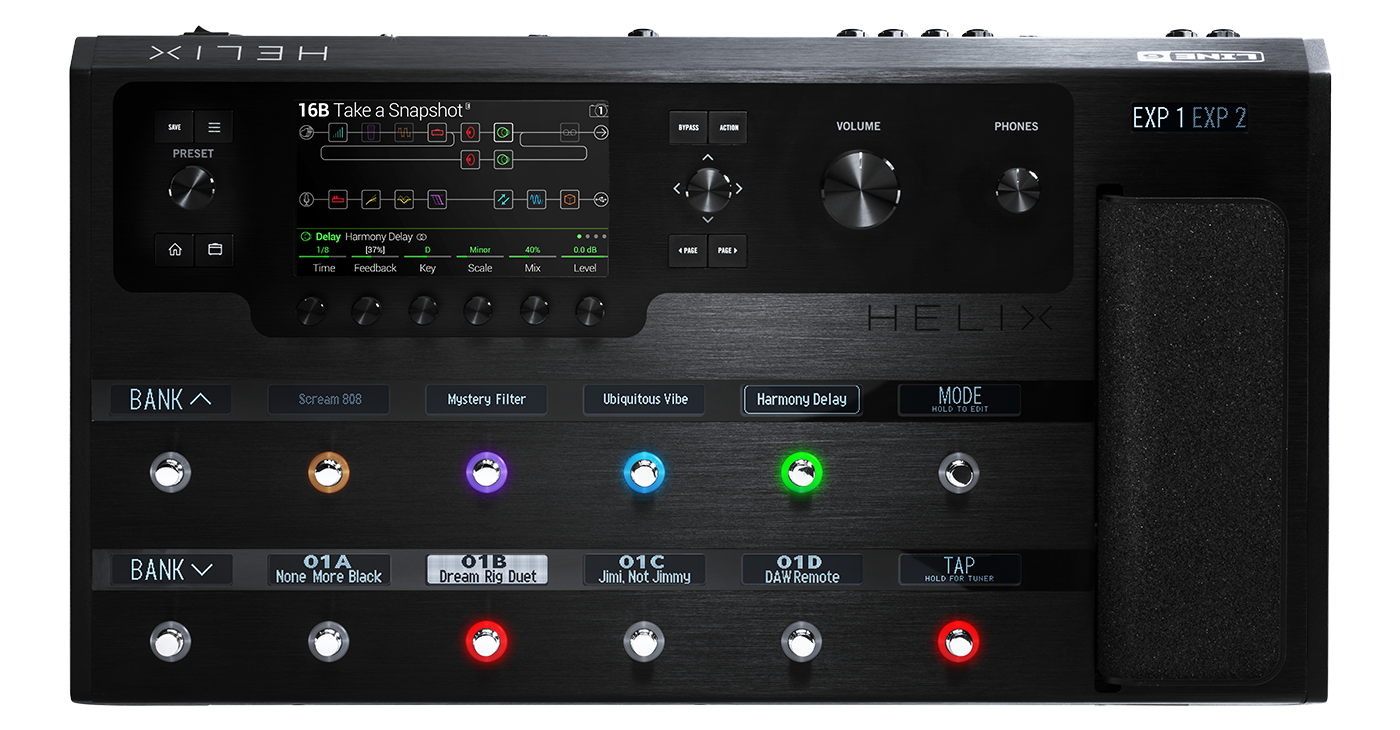Screen dimensions: 1400x730
Task: Step on the 01A None More Black footswitch
Action: click(329, 642)
